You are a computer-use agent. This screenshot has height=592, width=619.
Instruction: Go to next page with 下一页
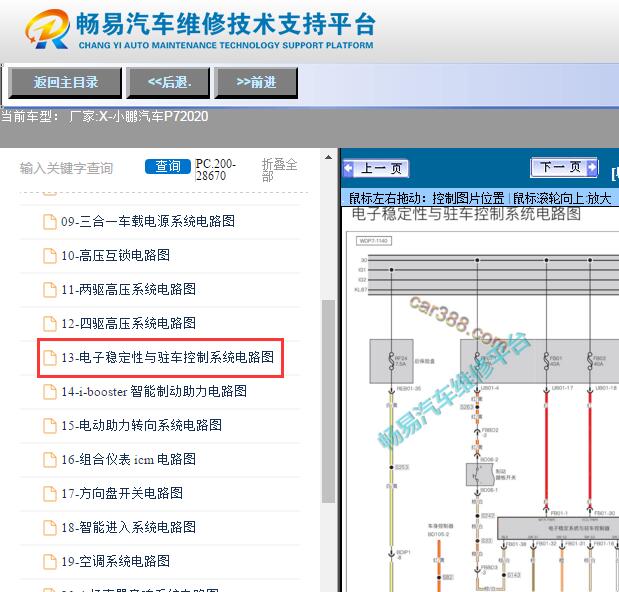coord(565,168)
